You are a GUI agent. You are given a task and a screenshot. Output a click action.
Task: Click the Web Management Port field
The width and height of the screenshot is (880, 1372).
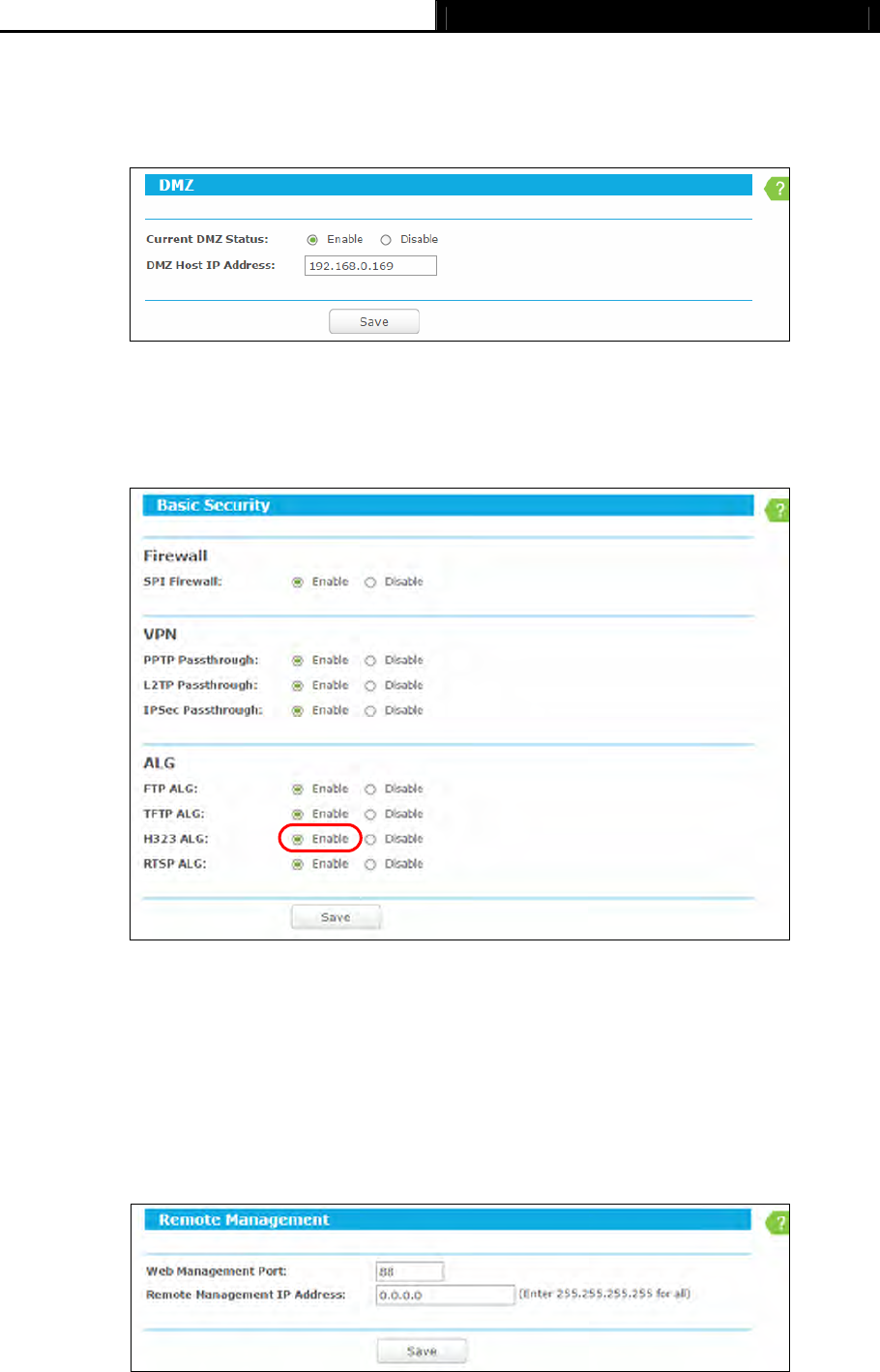[410, 1272]
